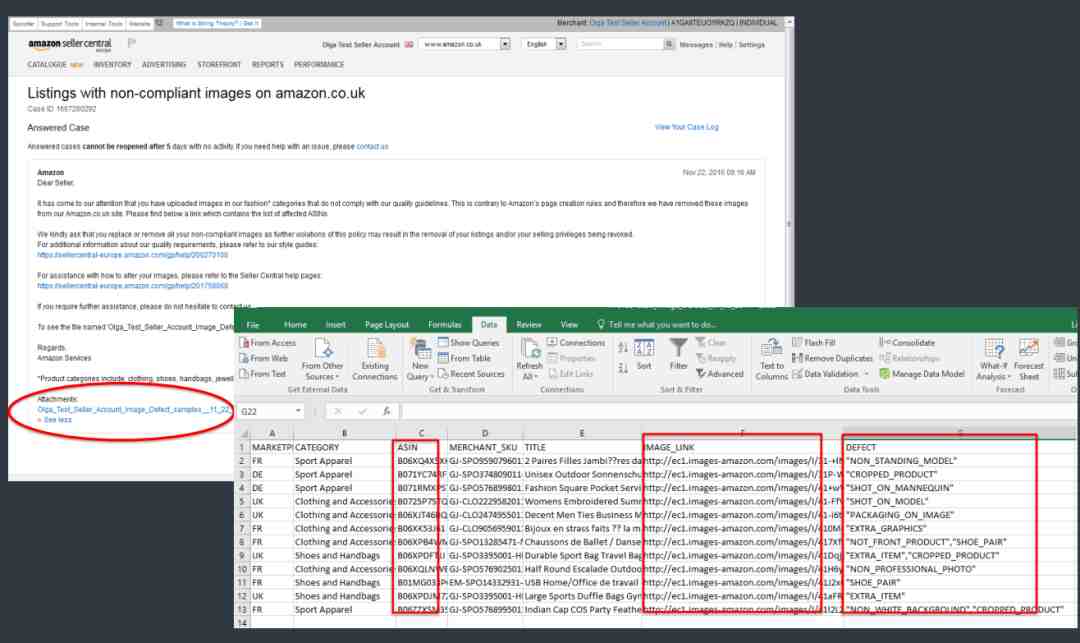
Task: Click the amazon seller central logo
Action: click(x=70, y=45)
